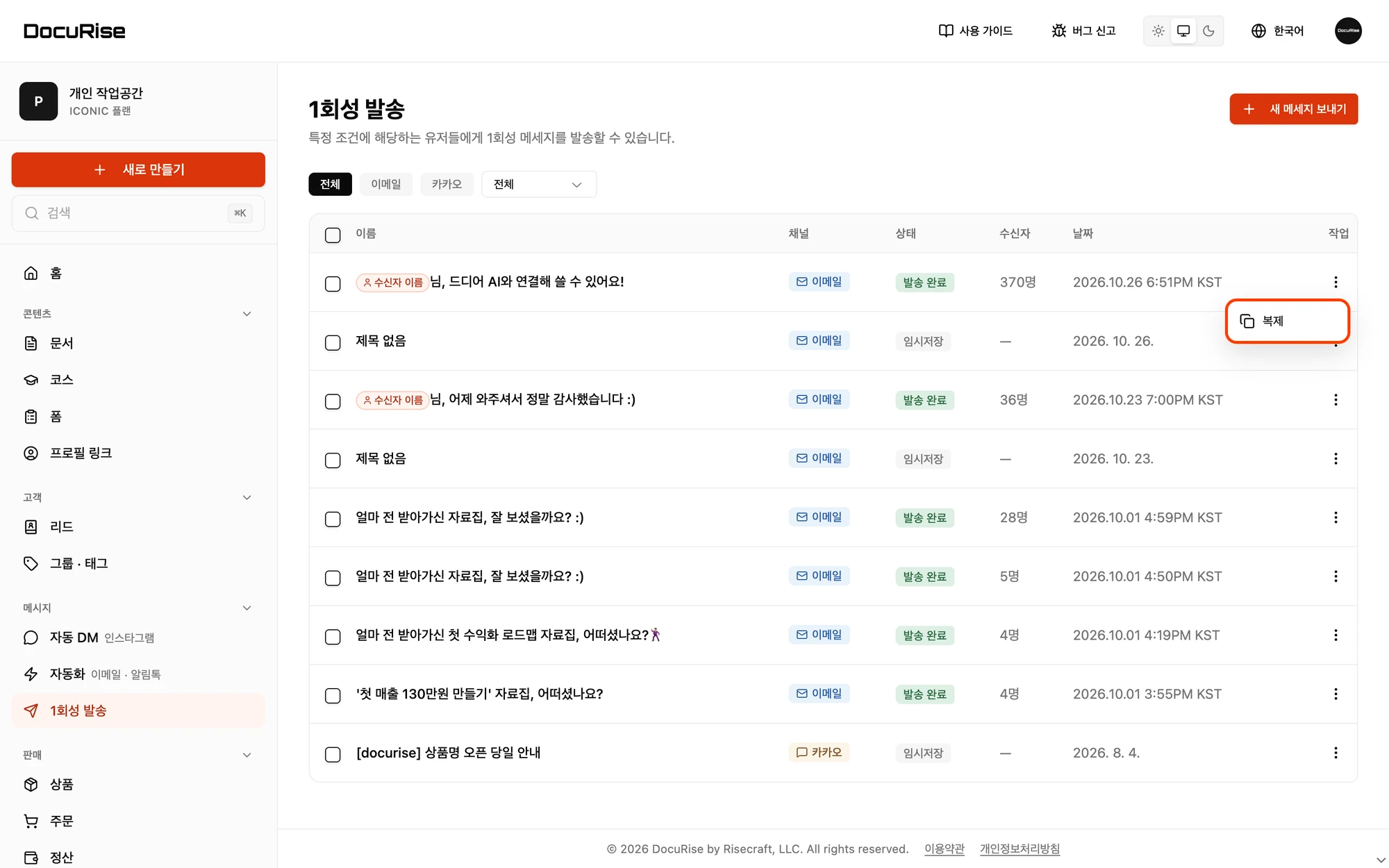Click 새 메세지 보내기 button
This screenshot has width=1389, height=868.
pos(1294,109)
